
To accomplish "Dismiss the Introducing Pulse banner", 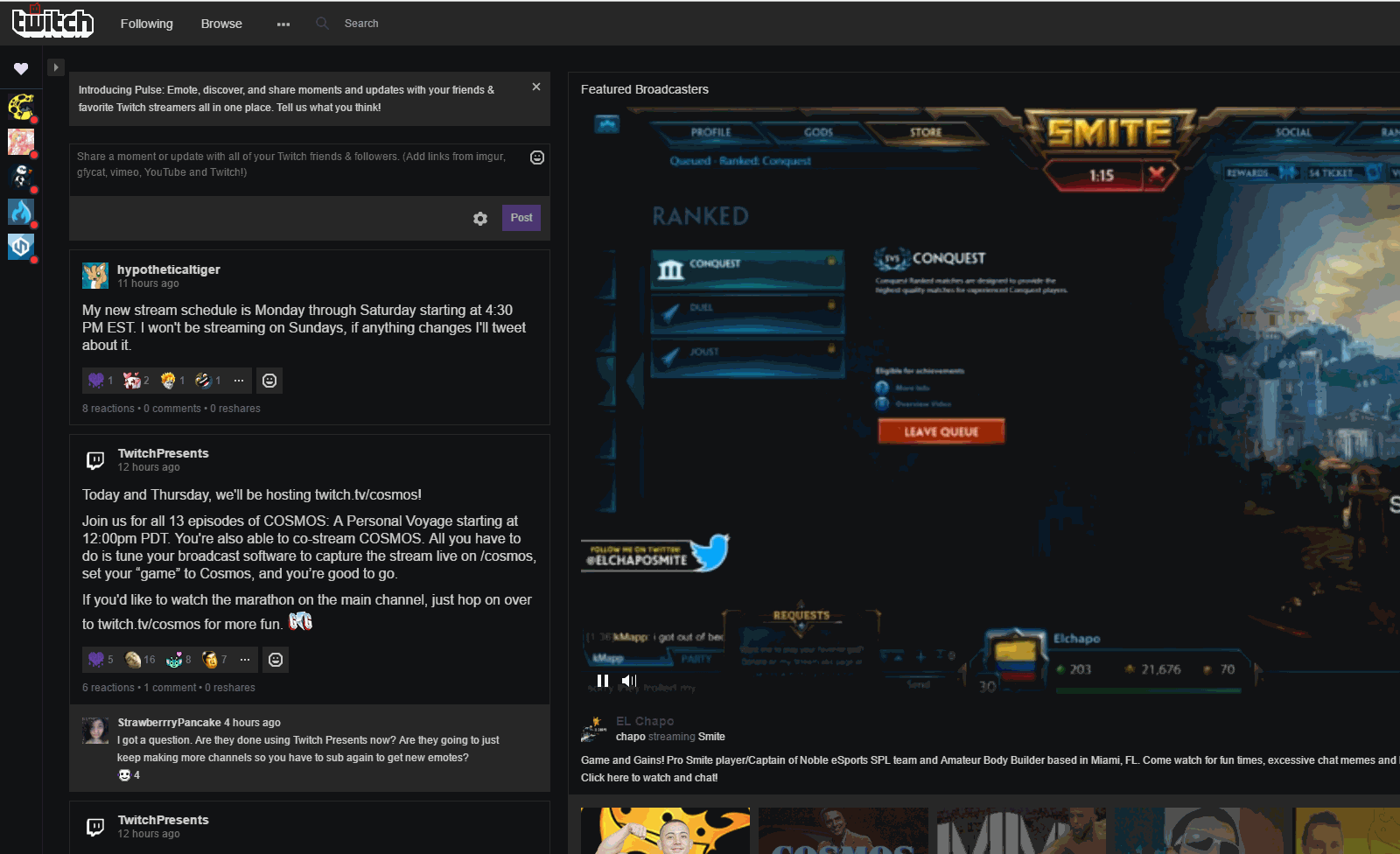I will pos(536,87).
